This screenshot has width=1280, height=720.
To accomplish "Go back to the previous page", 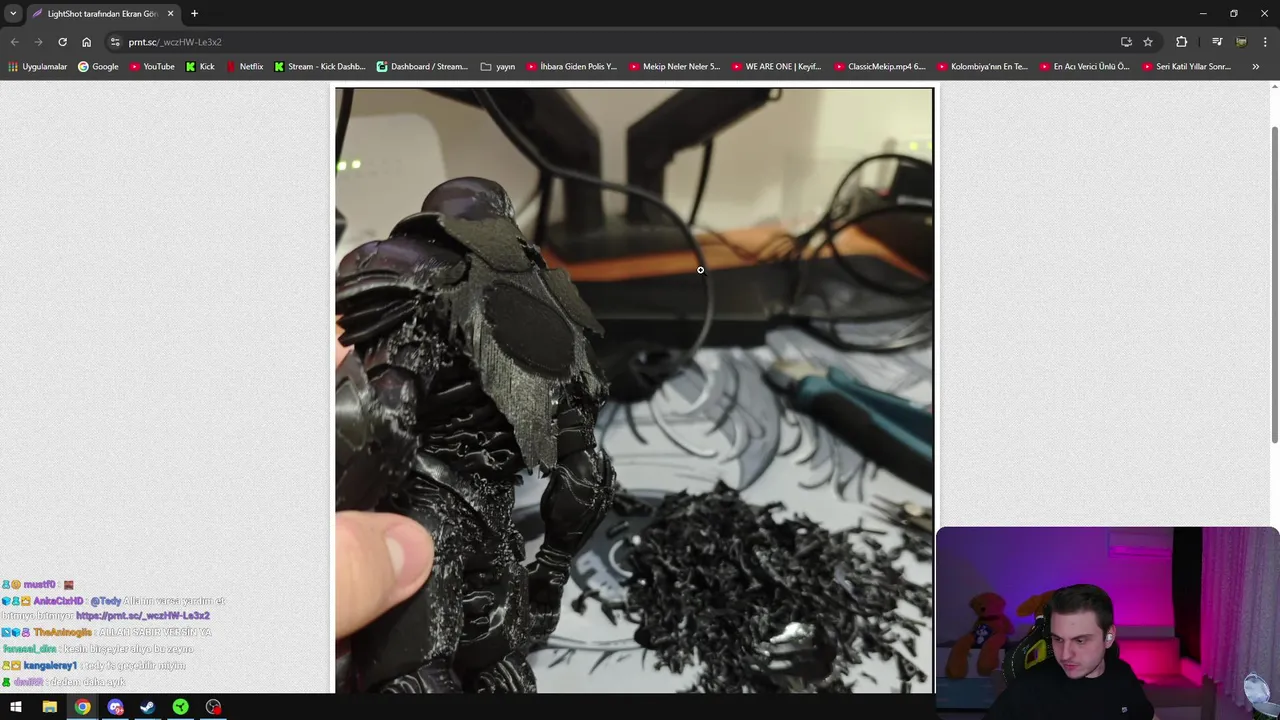I will point(14,42).
